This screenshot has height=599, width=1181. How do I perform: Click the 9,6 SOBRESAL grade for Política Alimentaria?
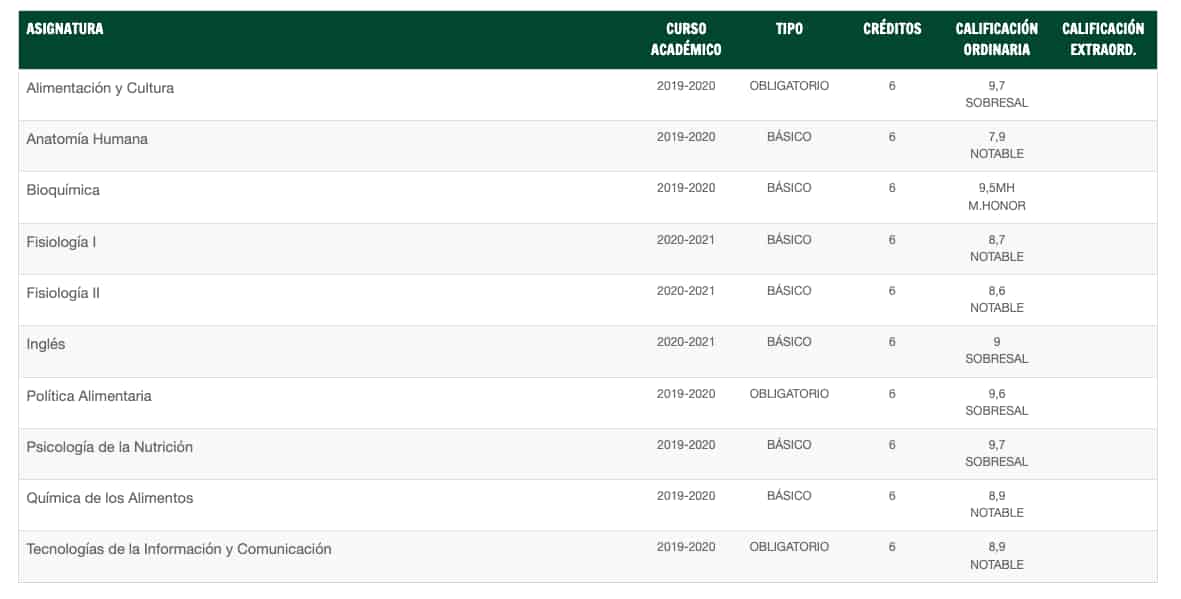[x=996, y=402]
